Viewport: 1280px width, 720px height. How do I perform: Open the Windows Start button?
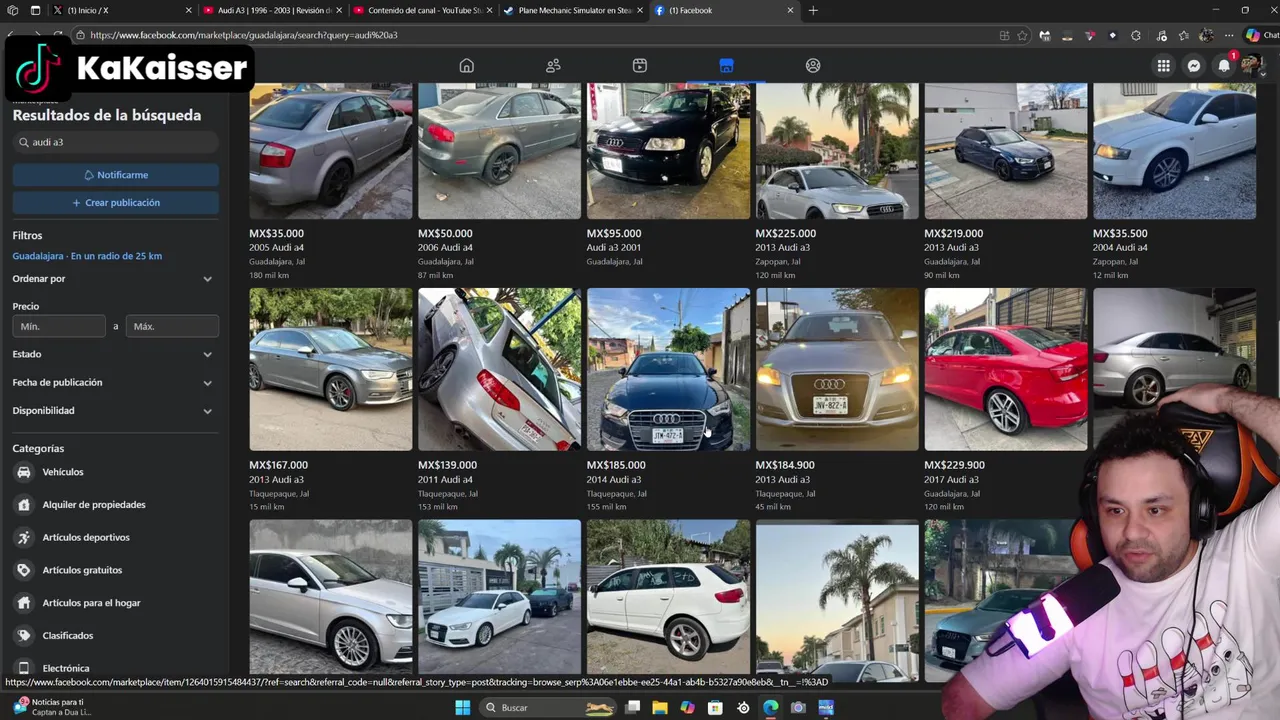point(462,707)
